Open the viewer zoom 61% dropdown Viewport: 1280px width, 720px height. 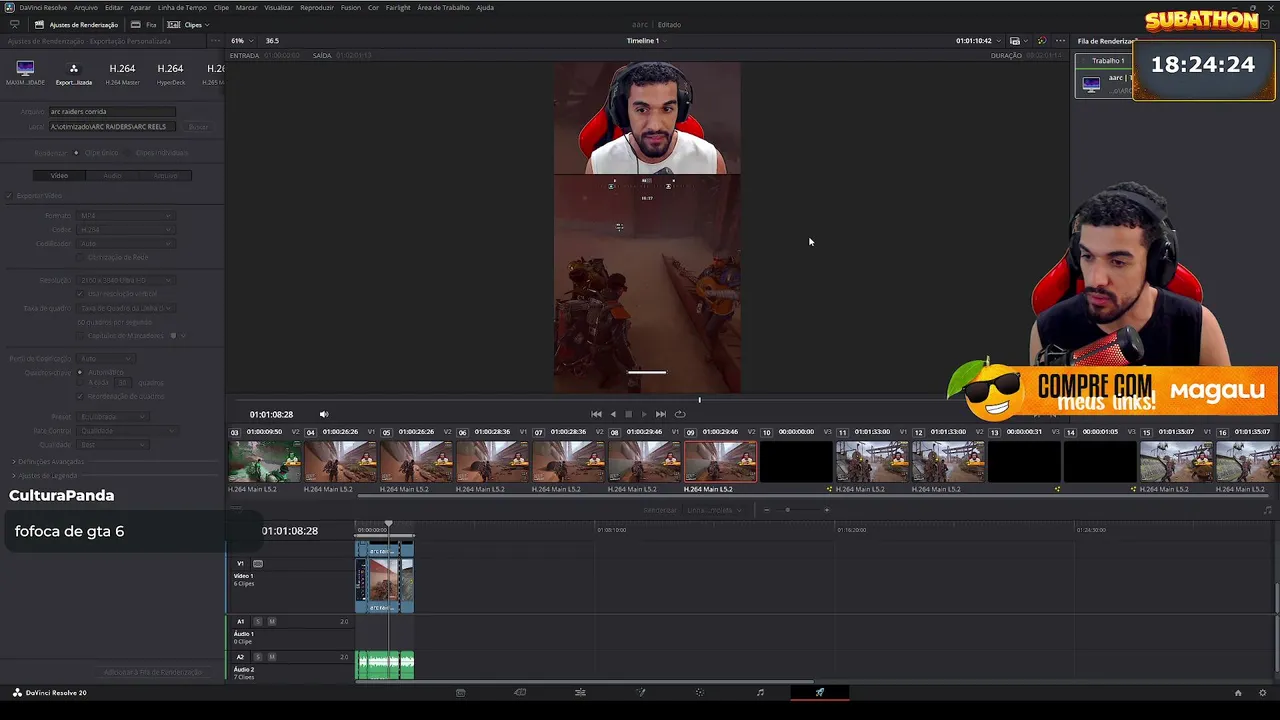(241, 41)
